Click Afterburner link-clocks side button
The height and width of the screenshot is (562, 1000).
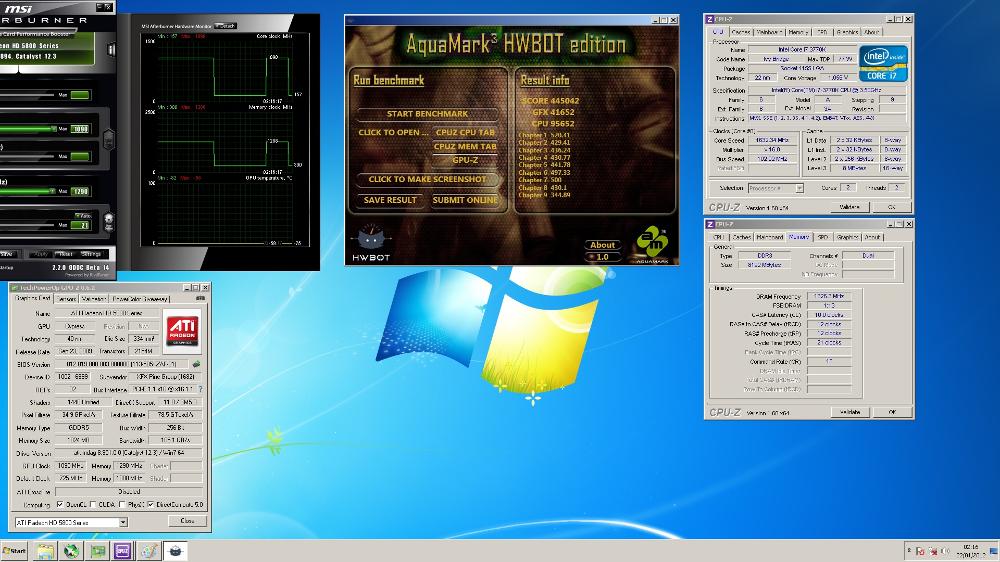pos(108,139)
